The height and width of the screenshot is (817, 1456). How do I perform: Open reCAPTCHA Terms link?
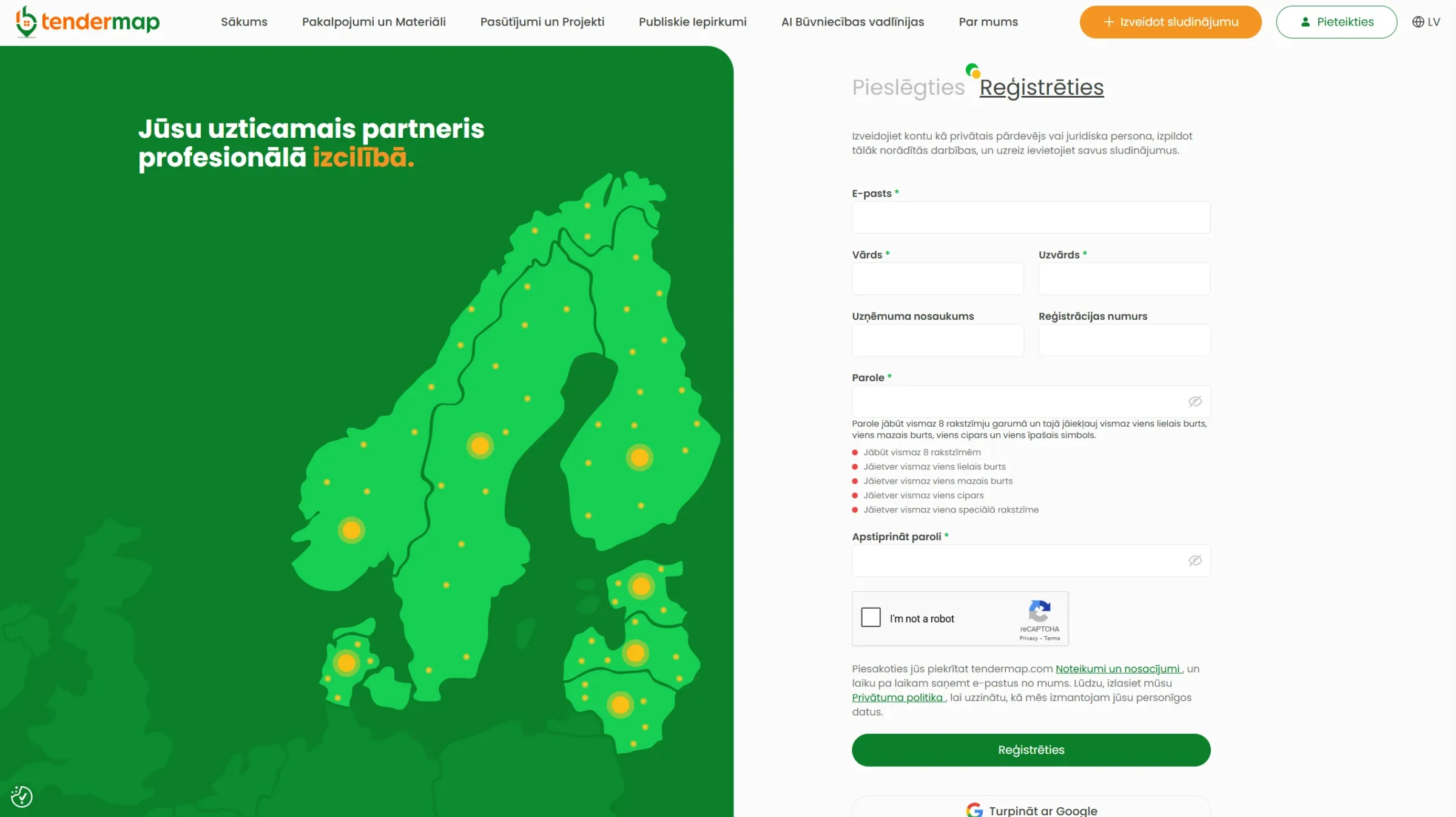coord(1052,639)
